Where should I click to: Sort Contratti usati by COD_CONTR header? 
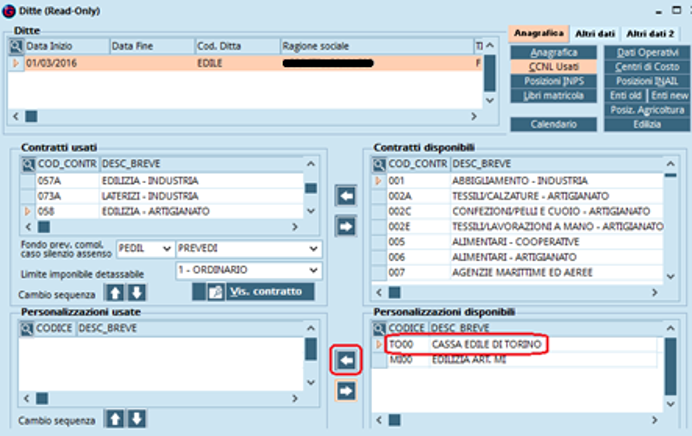67,164
